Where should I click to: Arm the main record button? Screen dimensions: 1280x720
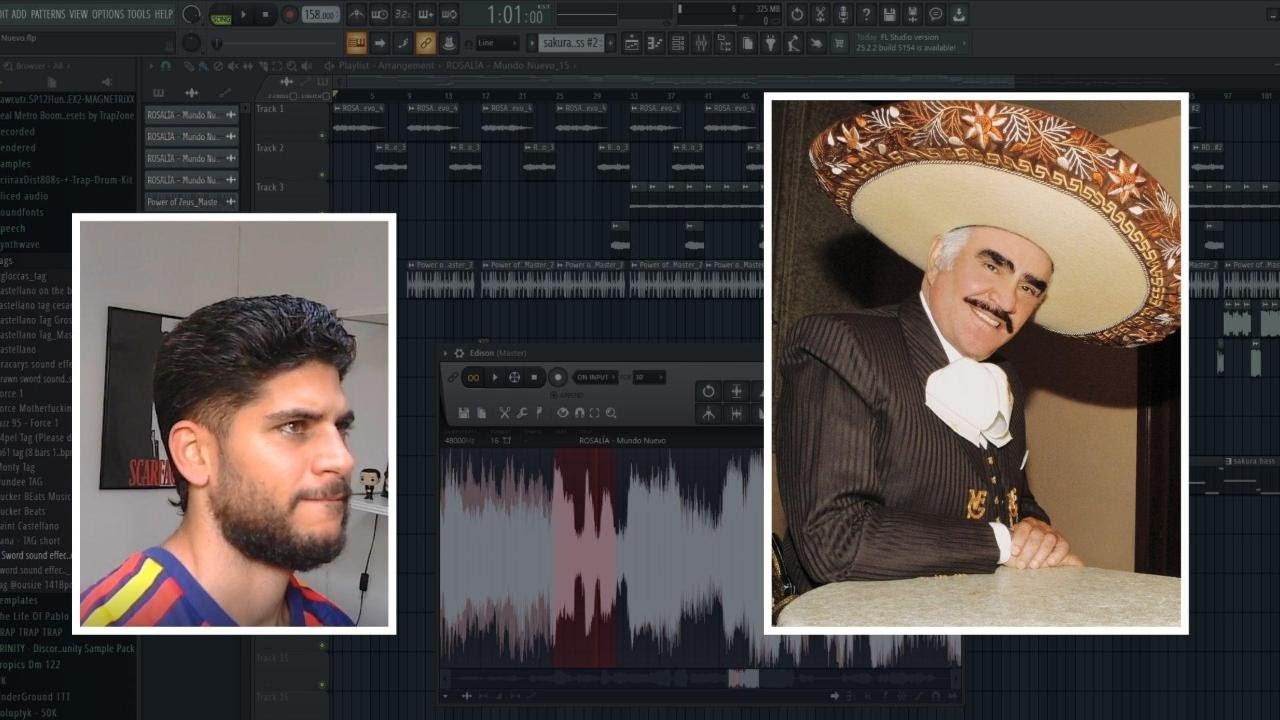[289, 14]
